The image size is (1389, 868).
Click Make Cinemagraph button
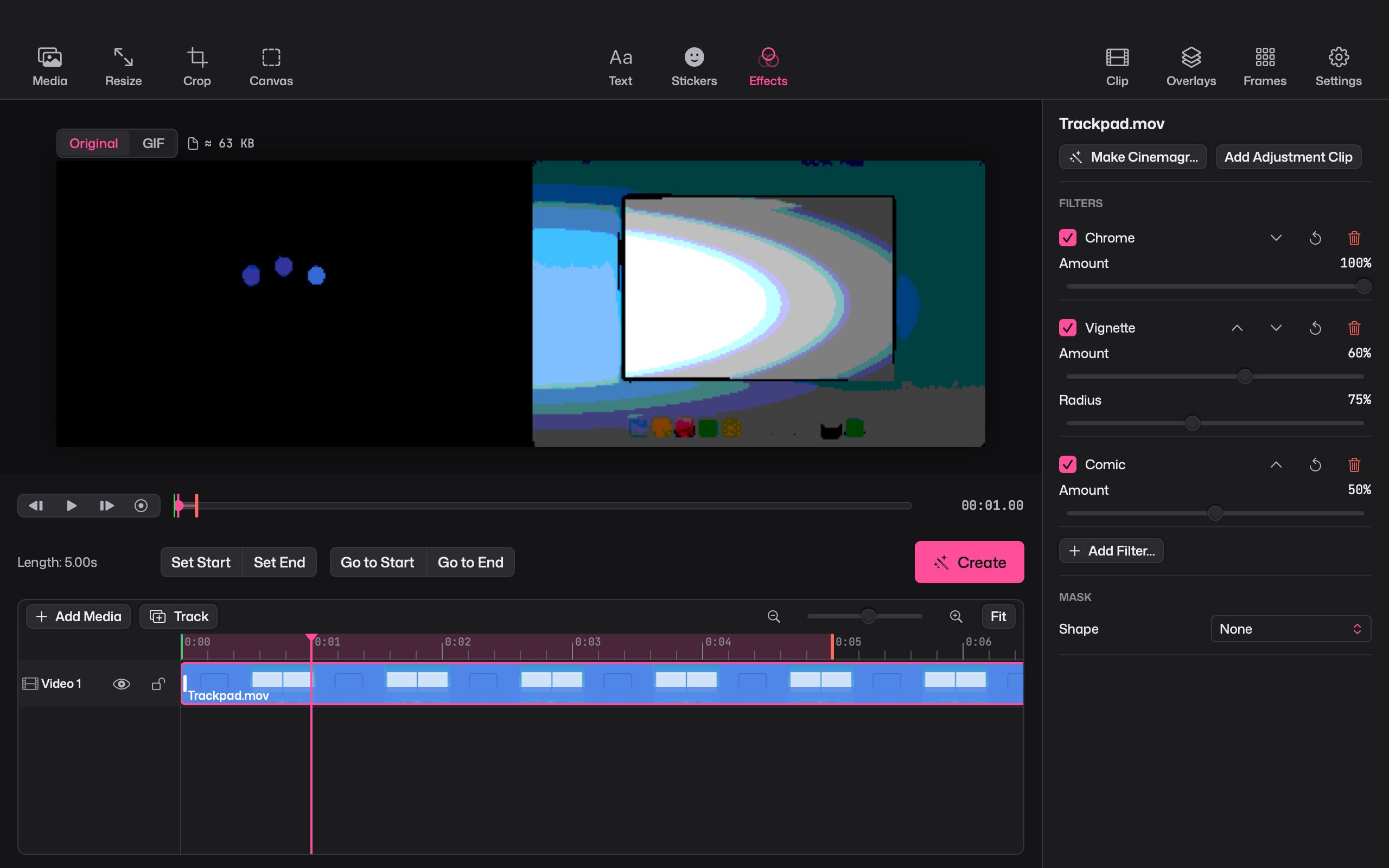pyautogui.click(x=1132, y=157)
